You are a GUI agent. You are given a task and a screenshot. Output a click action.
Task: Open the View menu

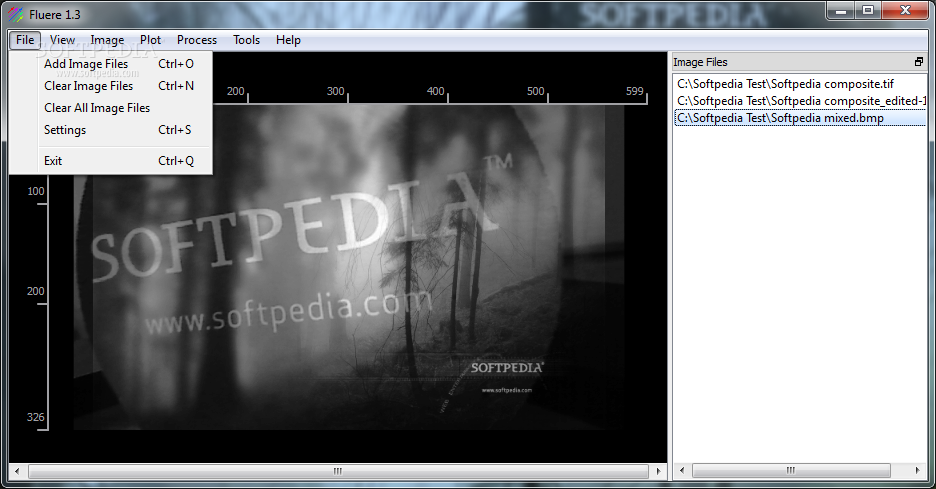coord(62,40)
